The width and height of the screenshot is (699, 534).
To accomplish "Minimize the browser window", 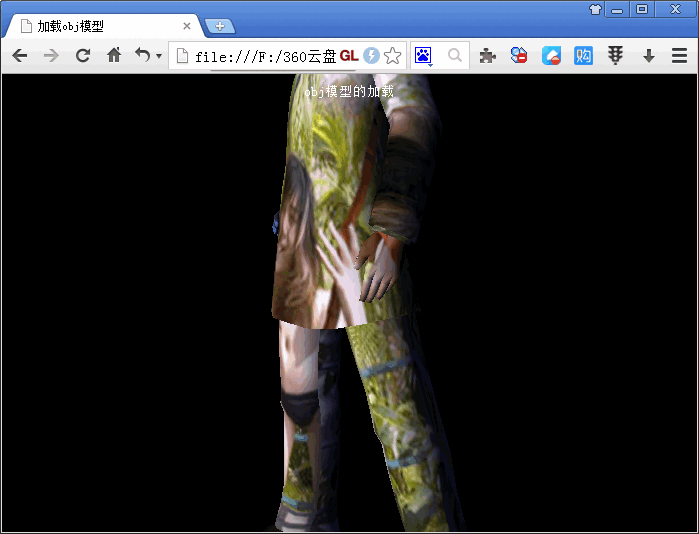I will click(617, 9).
